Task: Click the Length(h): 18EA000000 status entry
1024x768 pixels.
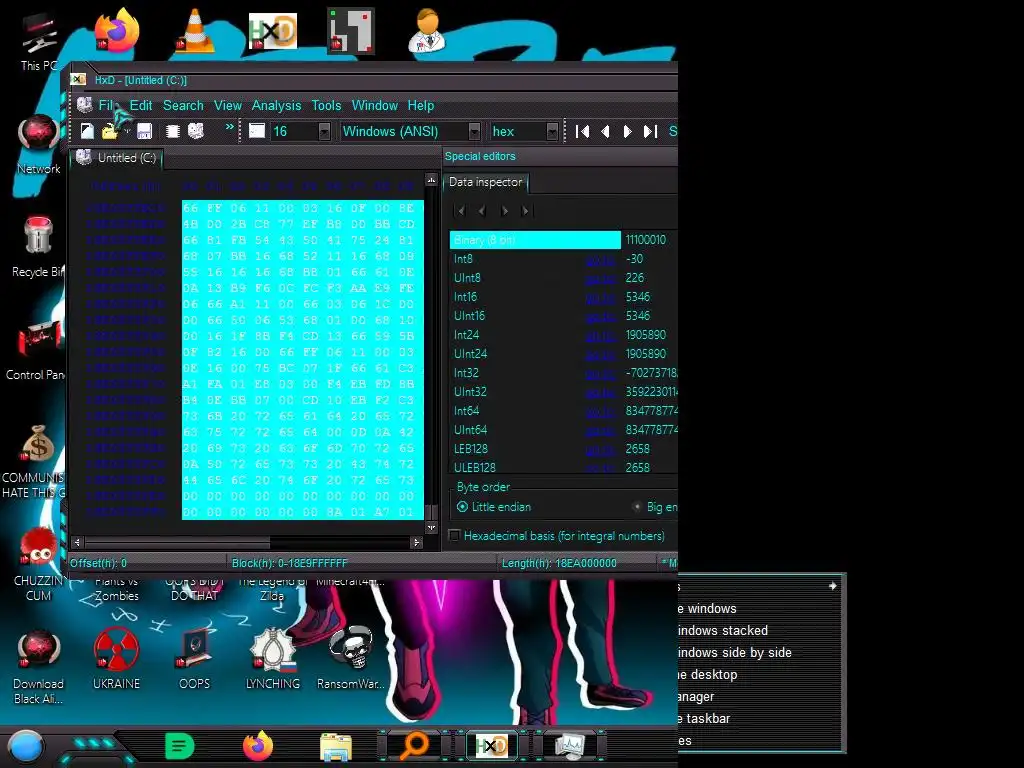Action: (x=558, y=563)
